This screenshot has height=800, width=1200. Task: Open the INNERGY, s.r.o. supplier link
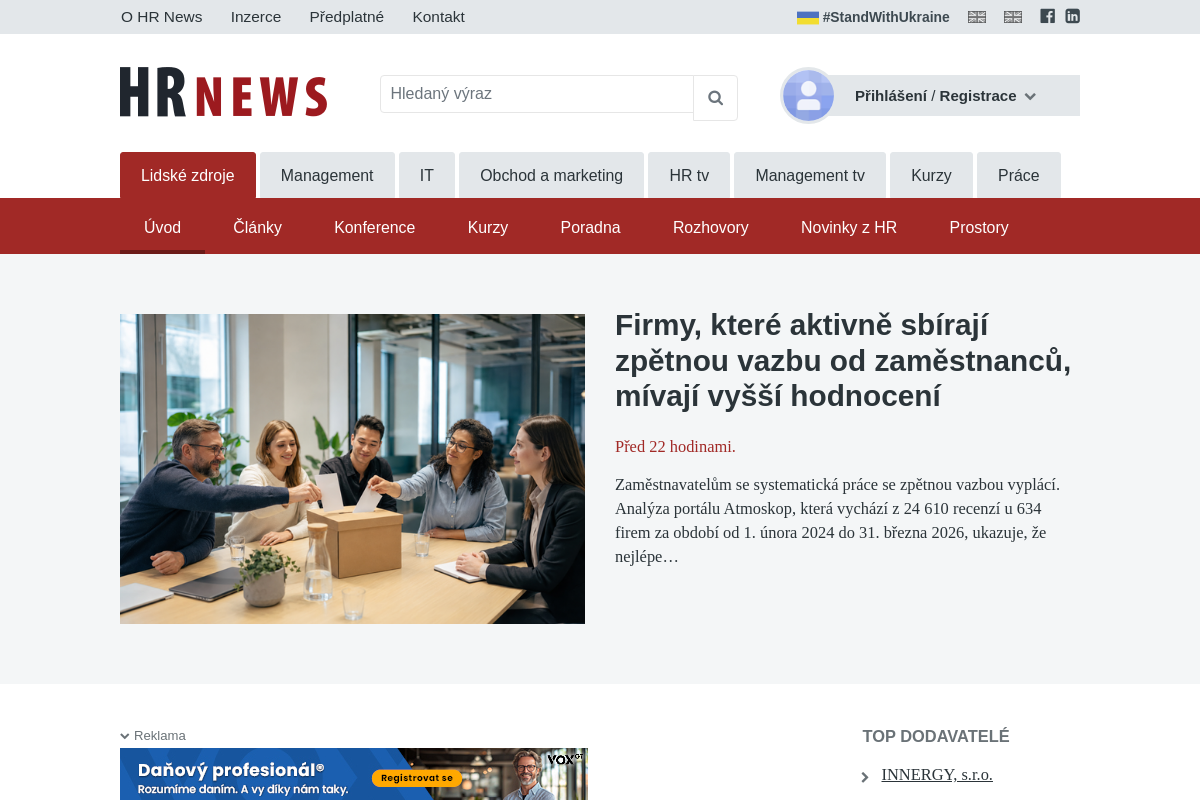(937, 775)
